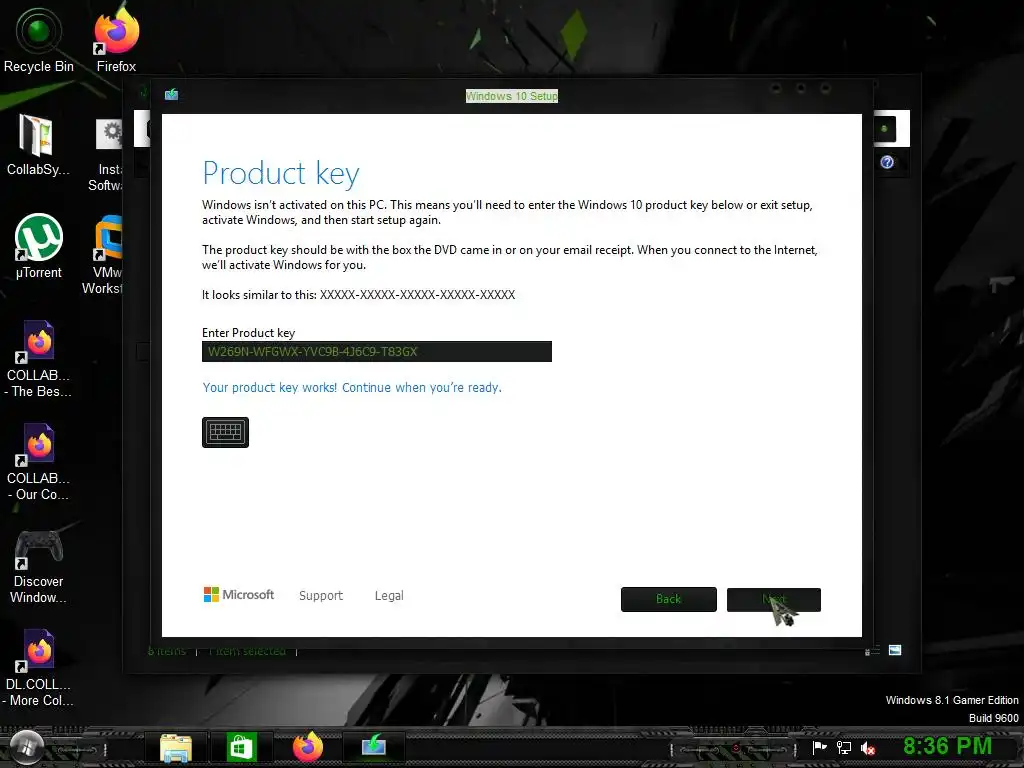The height and width of the screenshot is (768, 1024).
Task: Open the Support link
Action: point(321,596)
